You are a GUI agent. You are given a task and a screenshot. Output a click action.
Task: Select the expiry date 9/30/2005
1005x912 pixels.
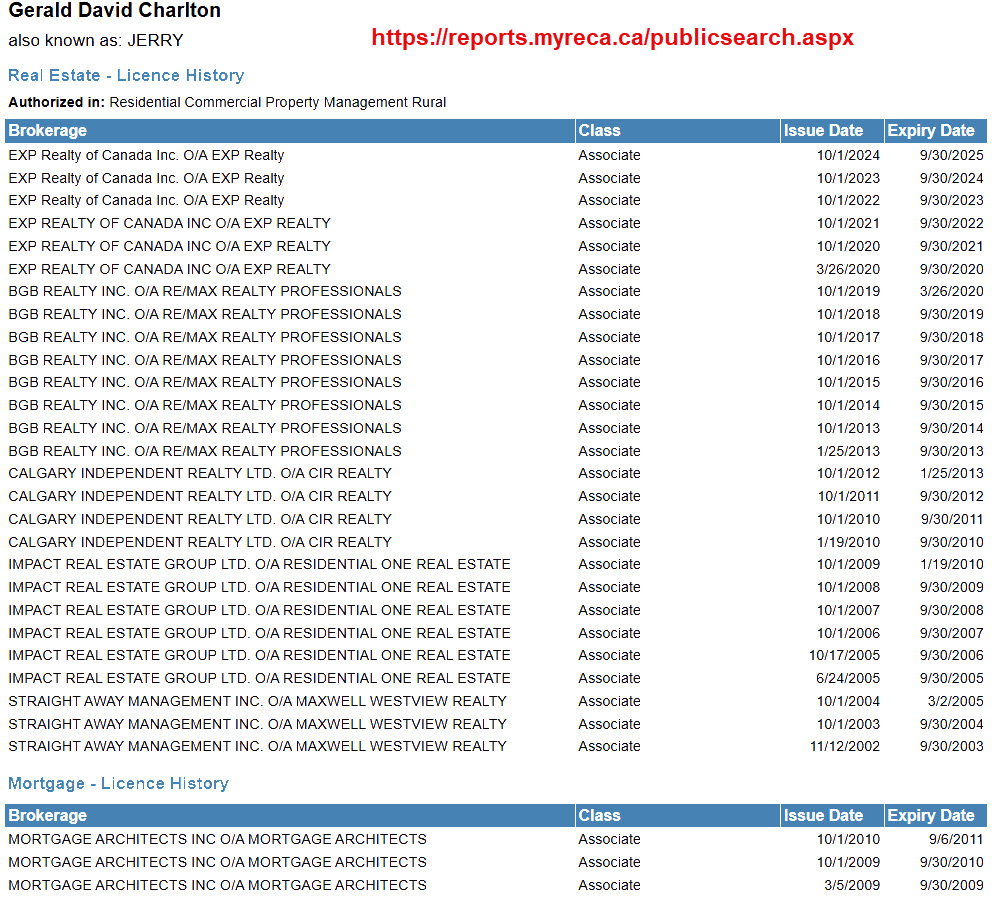952,679
